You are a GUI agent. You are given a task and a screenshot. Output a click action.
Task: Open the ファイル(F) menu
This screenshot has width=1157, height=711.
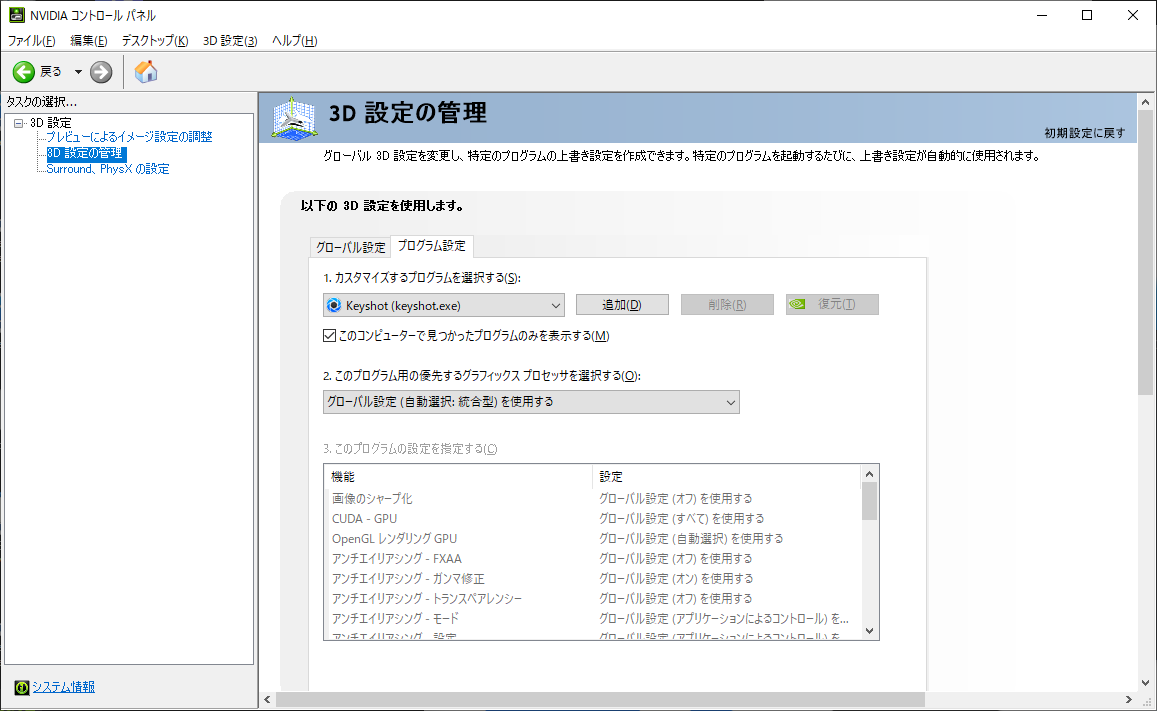pos(31,41)
